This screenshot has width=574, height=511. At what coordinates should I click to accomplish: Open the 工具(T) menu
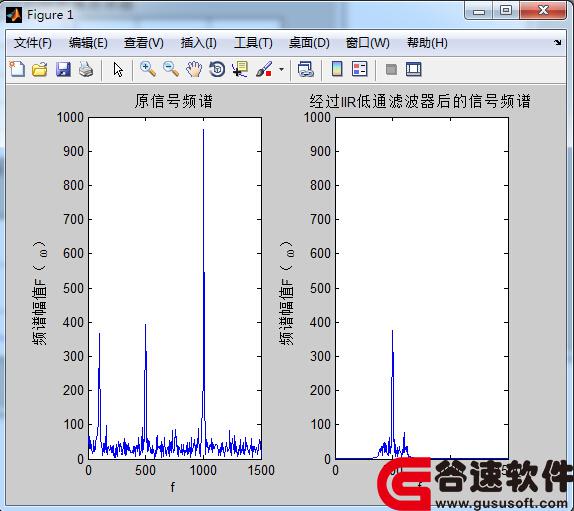pyautogui.click(x=253, y=43)
